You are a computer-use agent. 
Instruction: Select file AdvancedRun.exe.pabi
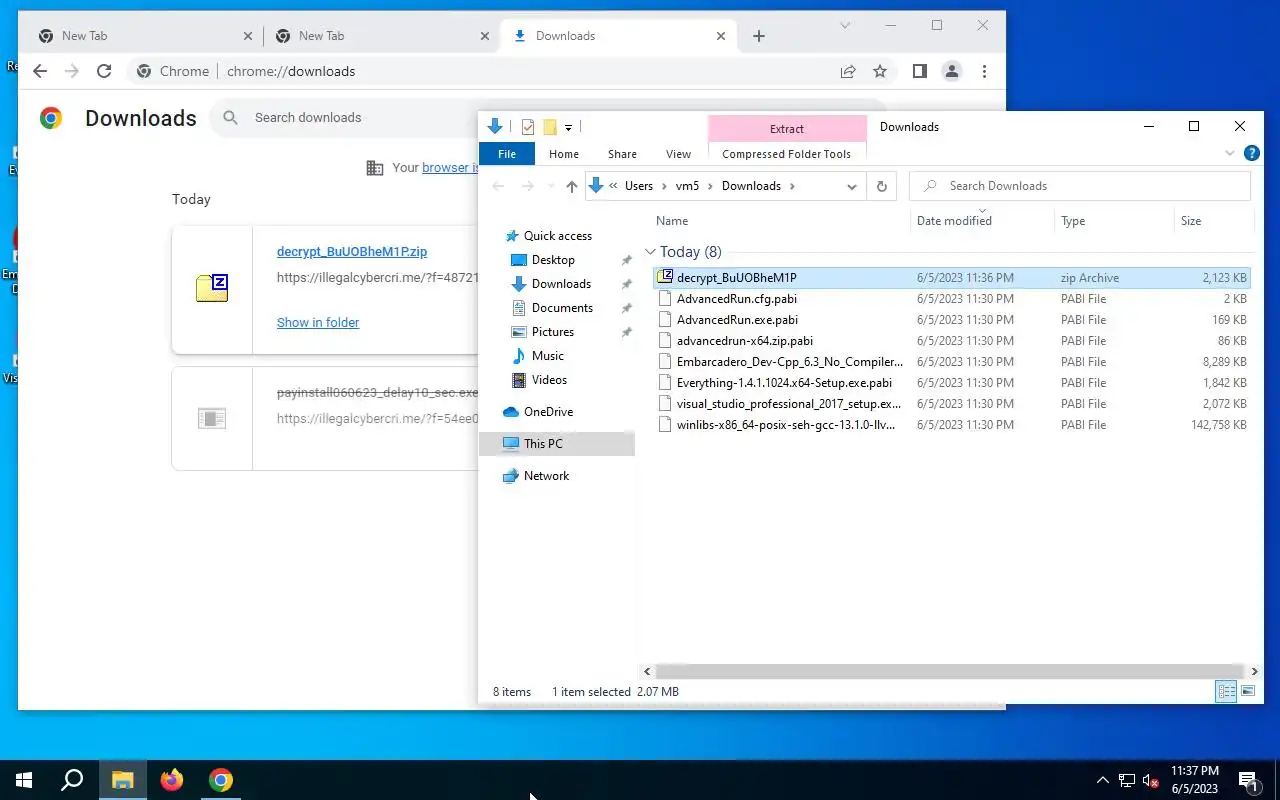(951, 320)
